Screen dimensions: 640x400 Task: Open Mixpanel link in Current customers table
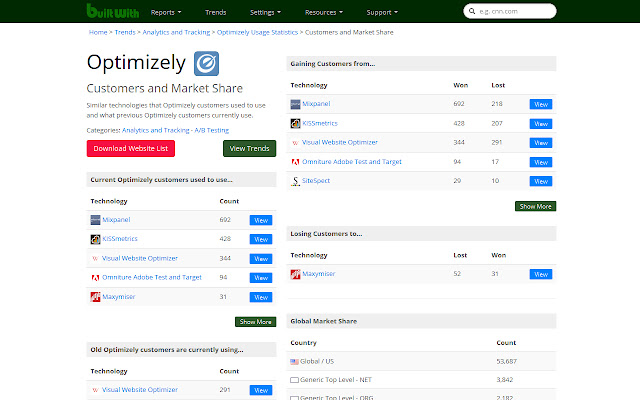(x=116, y=220)
